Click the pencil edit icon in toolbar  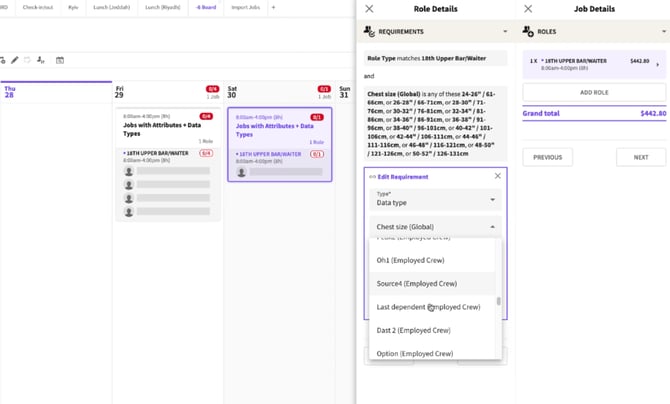click(15, 60)
